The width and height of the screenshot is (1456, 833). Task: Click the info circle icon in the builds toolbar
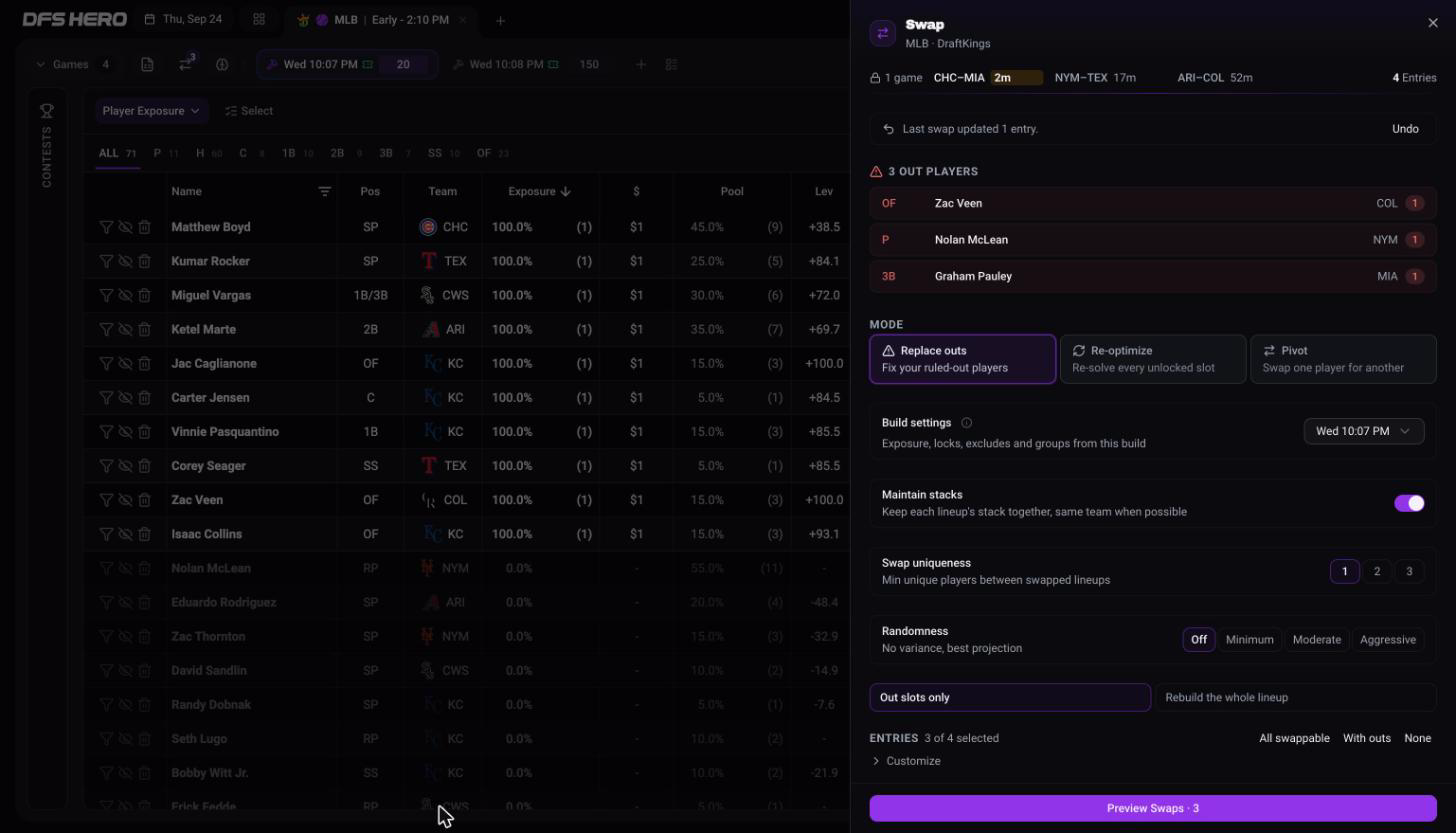pos(222,64)
